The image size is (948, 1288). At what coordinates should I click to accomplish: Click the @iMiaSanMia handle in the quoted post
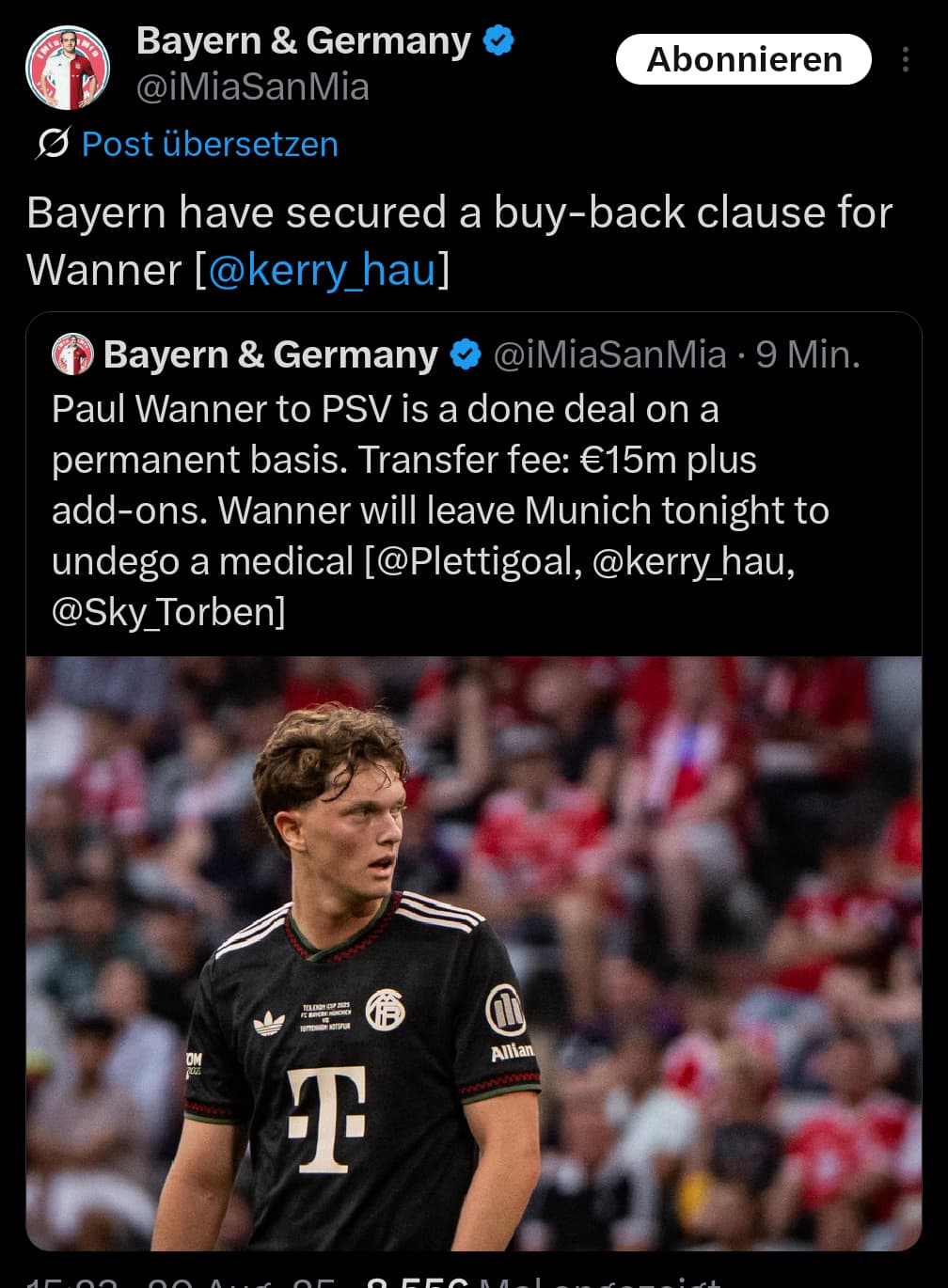pyautogui.click(x=609, y=354)
